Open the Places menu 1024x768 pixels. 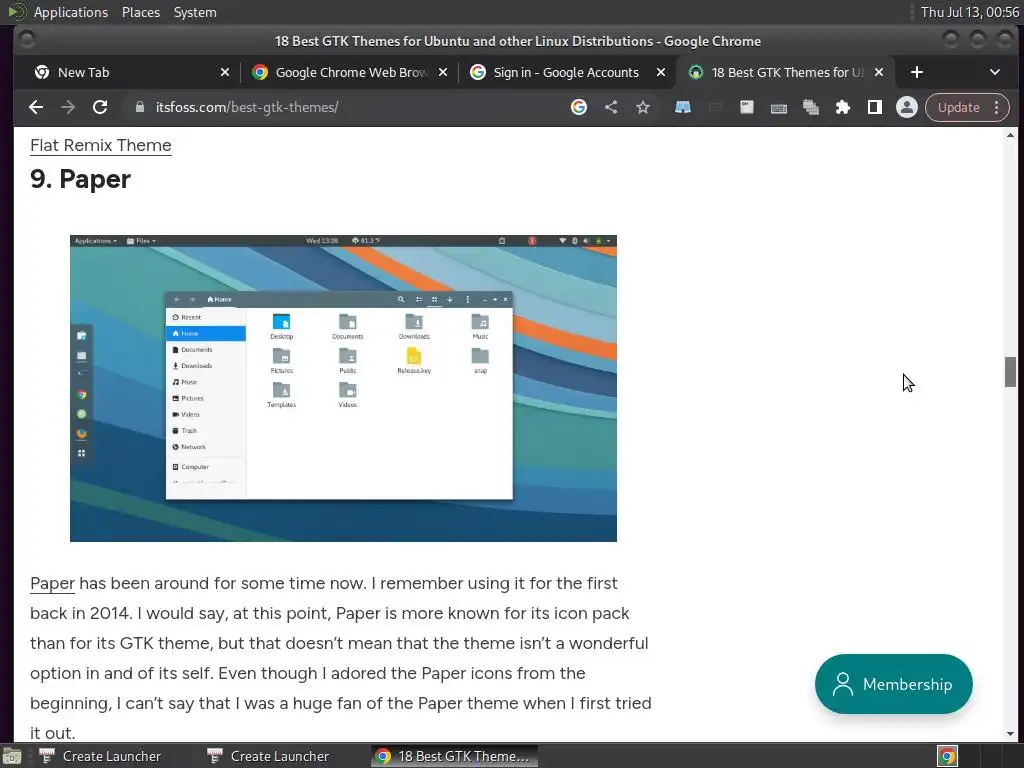[141, 12]
